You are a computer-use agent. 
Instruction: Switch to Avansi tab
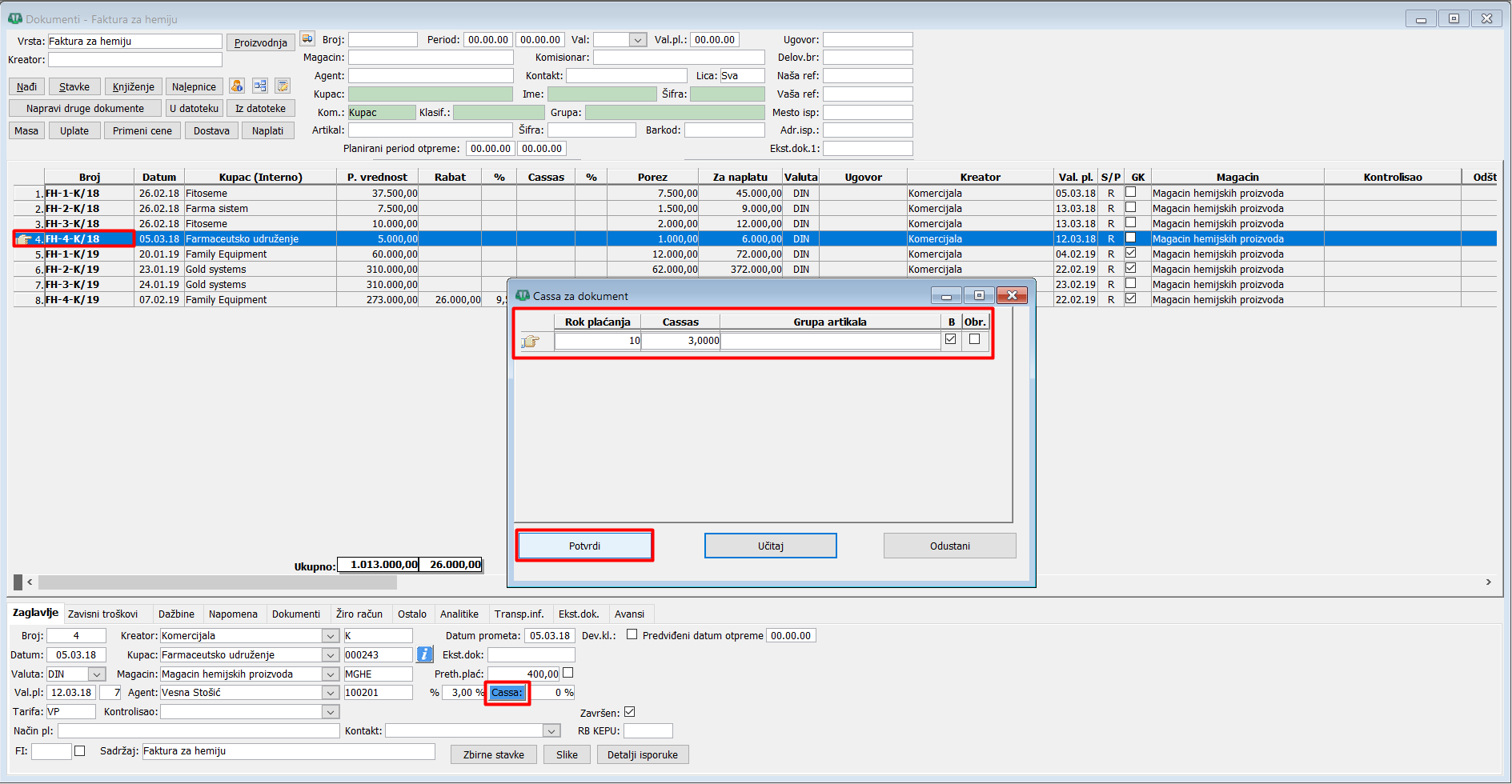629,614
